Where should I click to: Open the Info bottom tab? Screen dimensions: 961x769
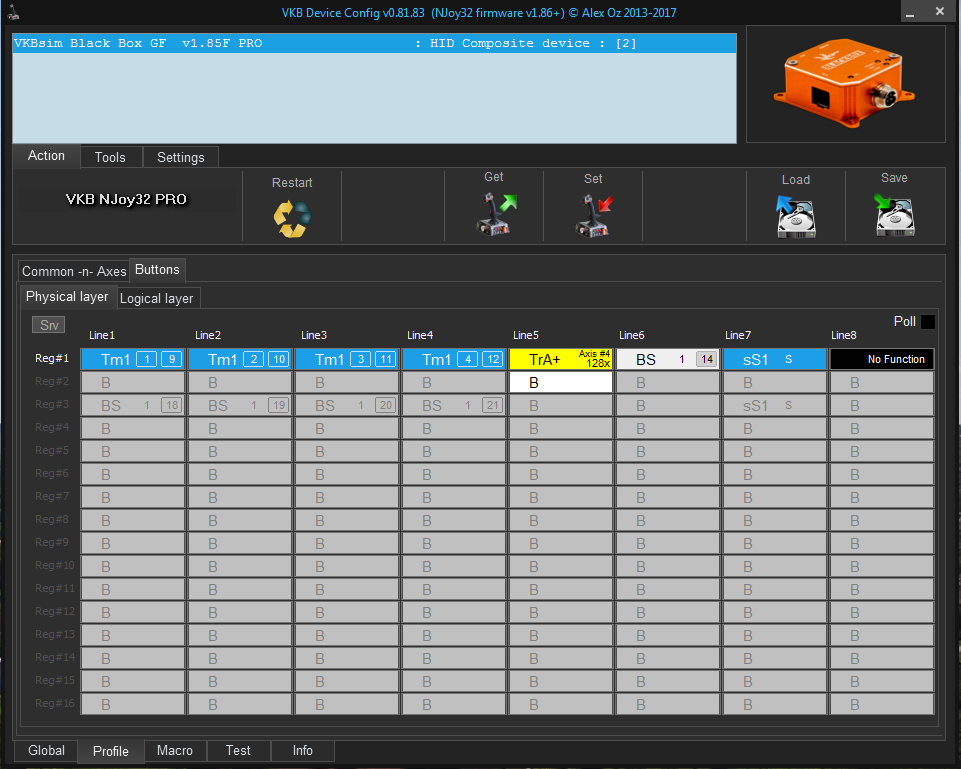[x=302, y=751]
